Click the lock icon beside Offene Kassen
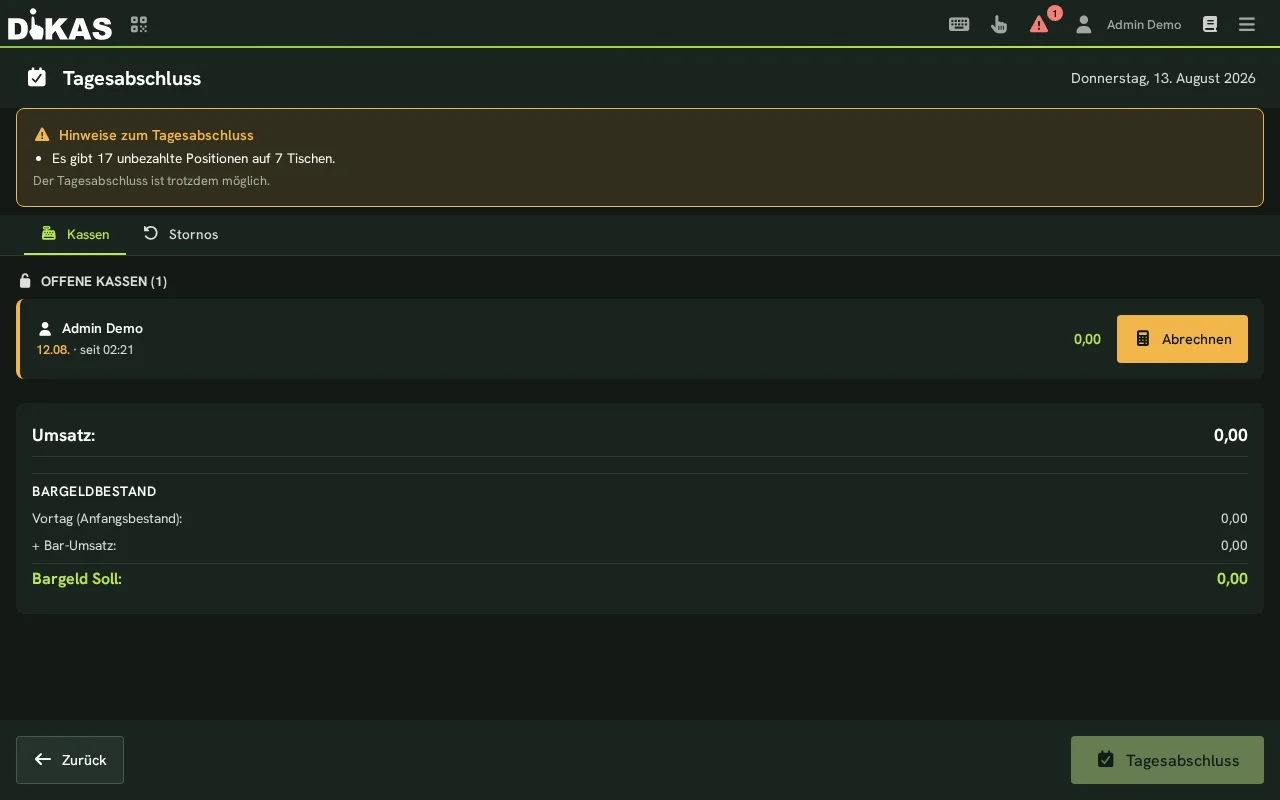 pyautogui.click(x=25, y=281)
